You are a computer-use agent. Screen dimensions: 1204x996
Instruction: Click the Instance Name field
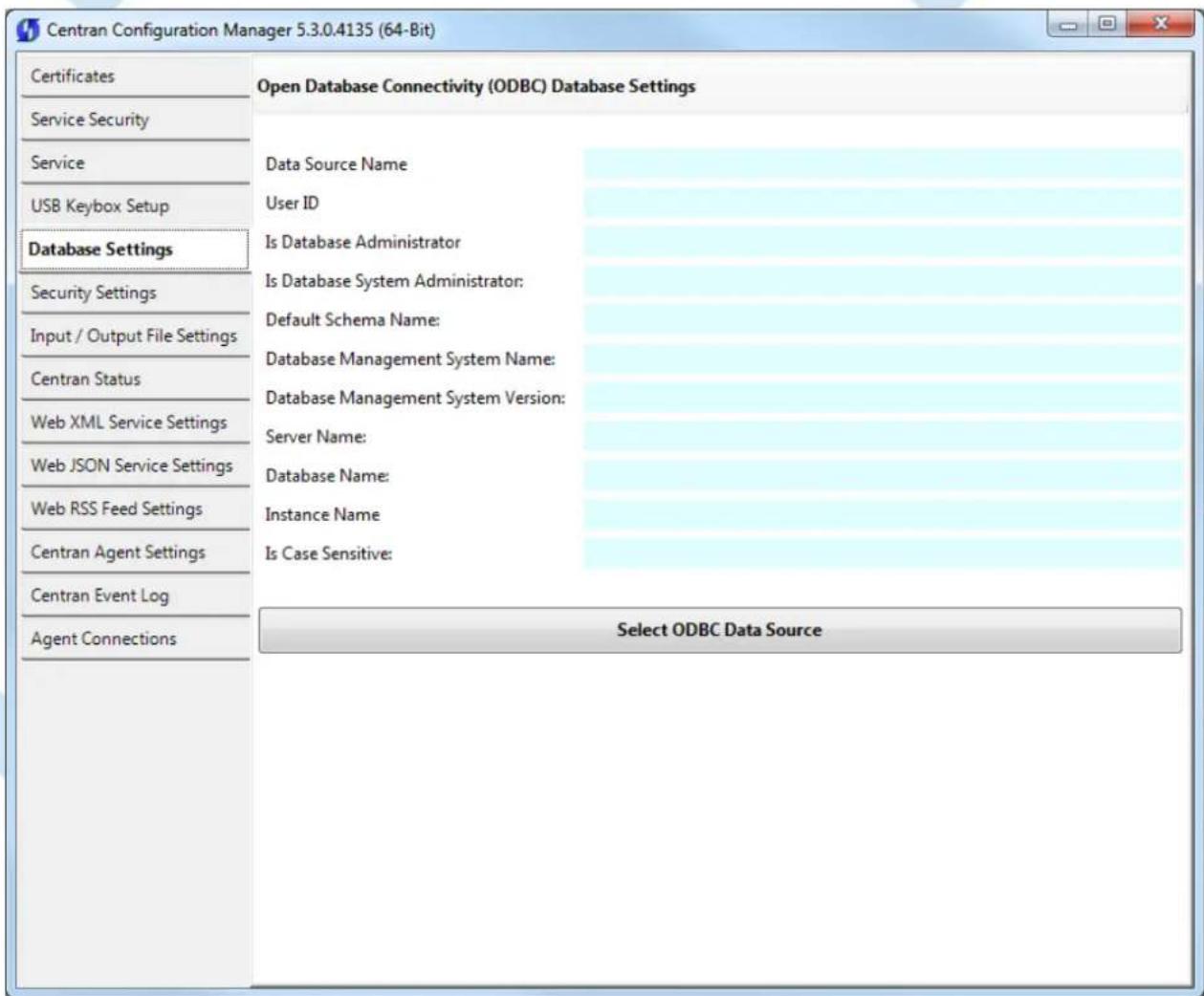[883, 514]
